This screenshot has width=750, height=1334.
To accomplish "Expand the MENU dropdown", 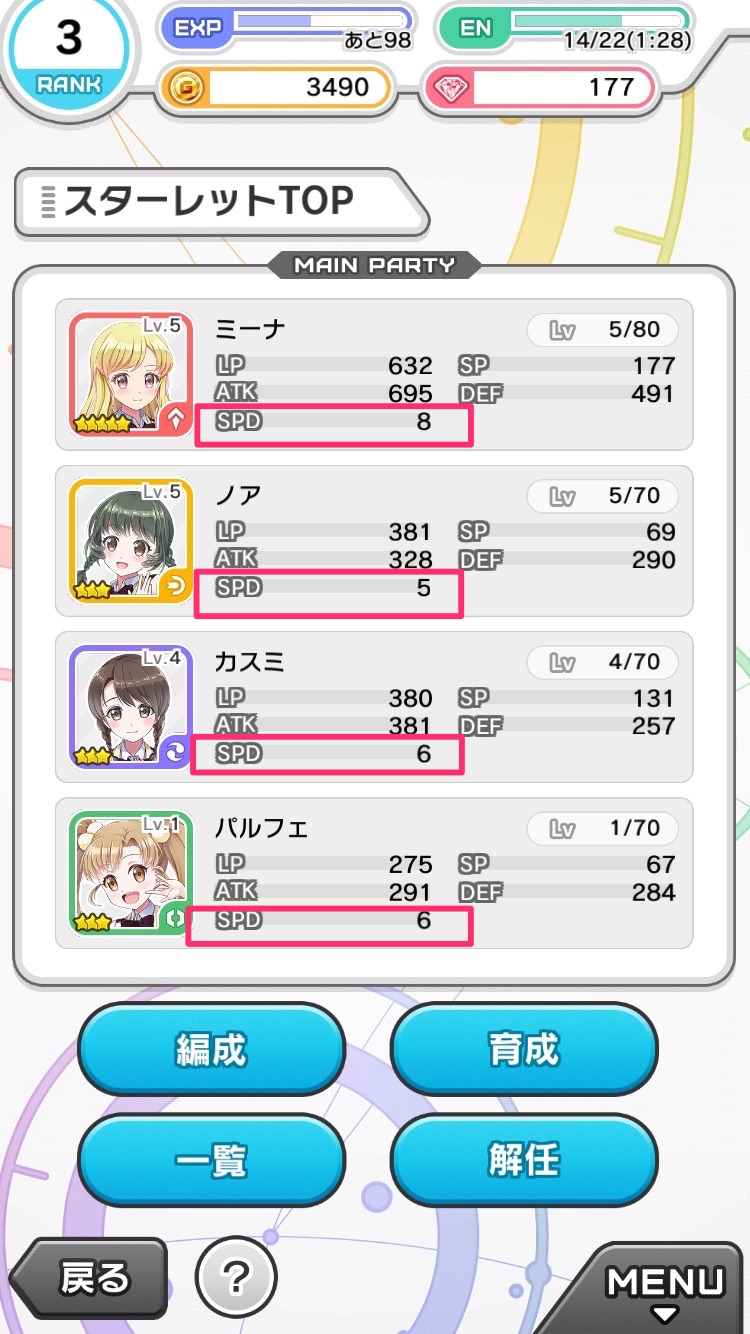I will point(665,1289).
